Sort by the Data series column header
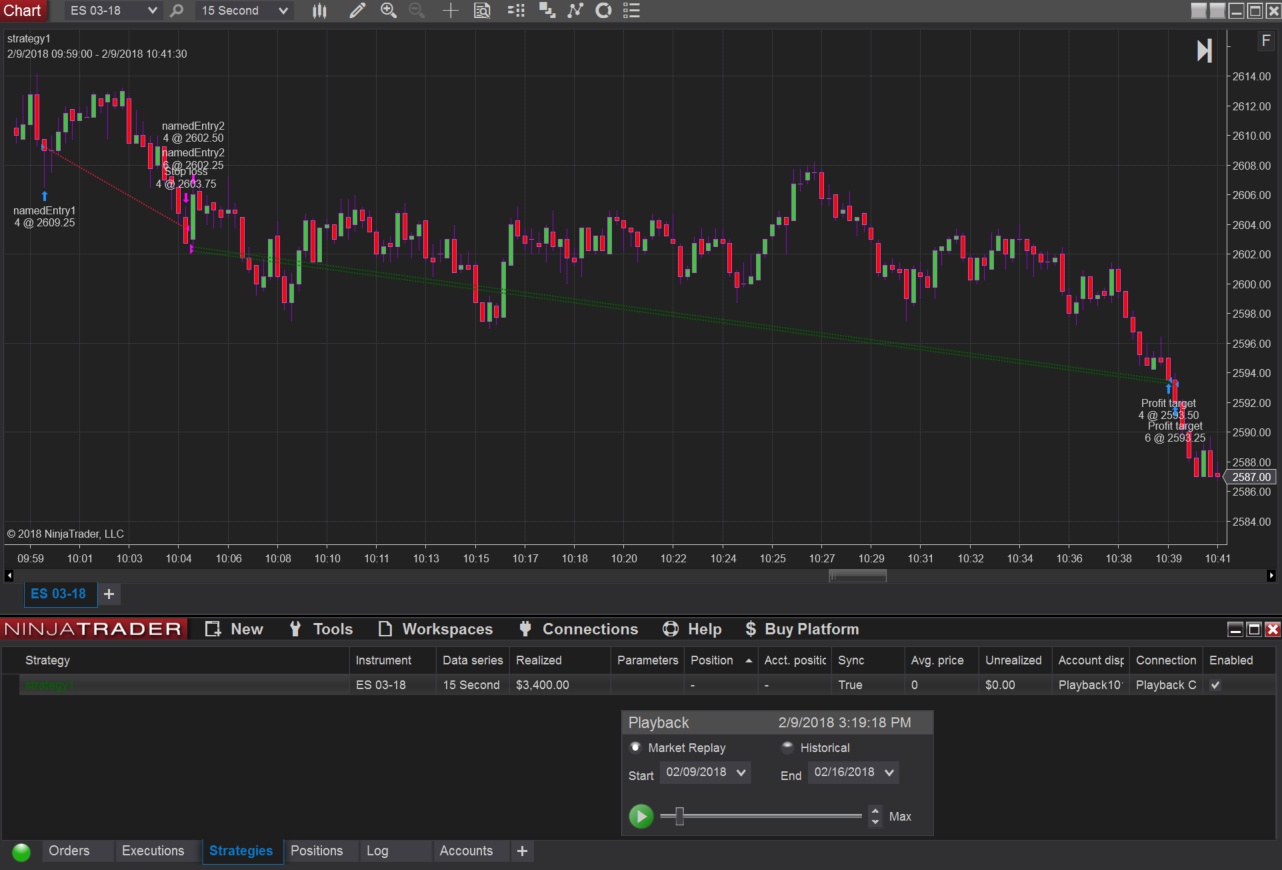Viewport: 1282px width, 870px height. pyautogui.click(x=473, y=660)
